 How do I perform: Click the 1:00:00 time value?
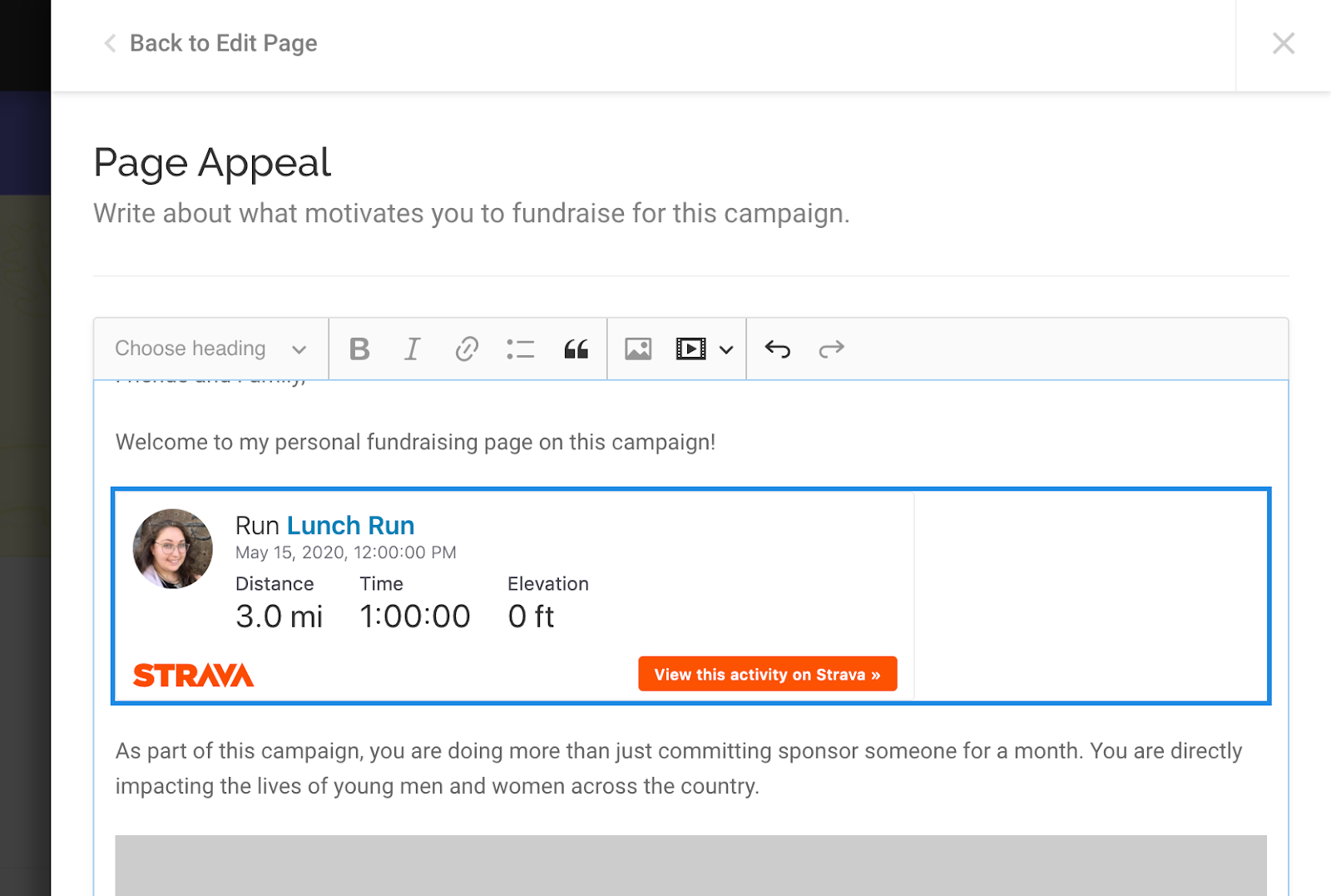[x=415, y=616]
